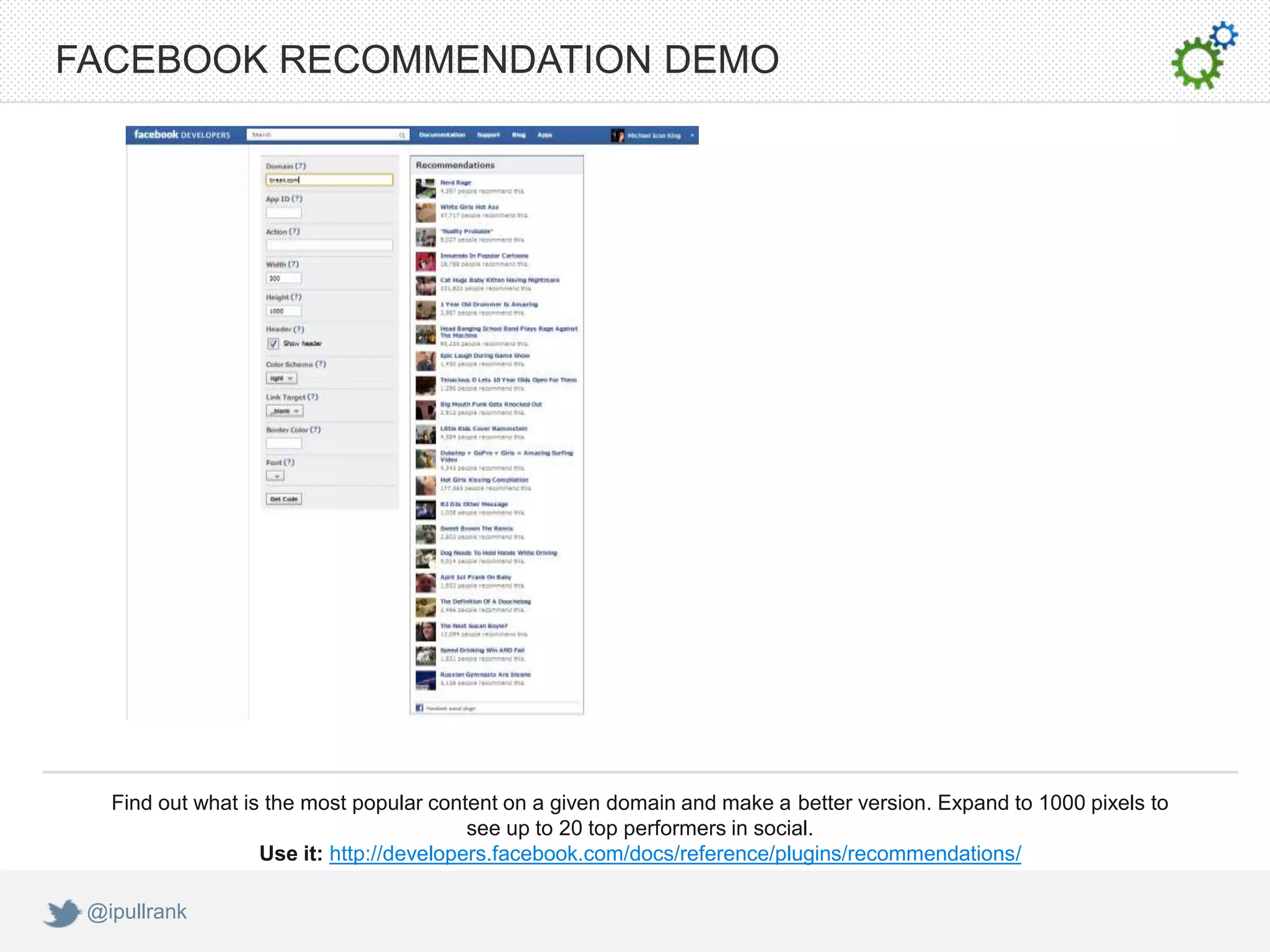Open the Nerd Rage recommendation link
Viewport: 1270px width, 952px height.
456,183
